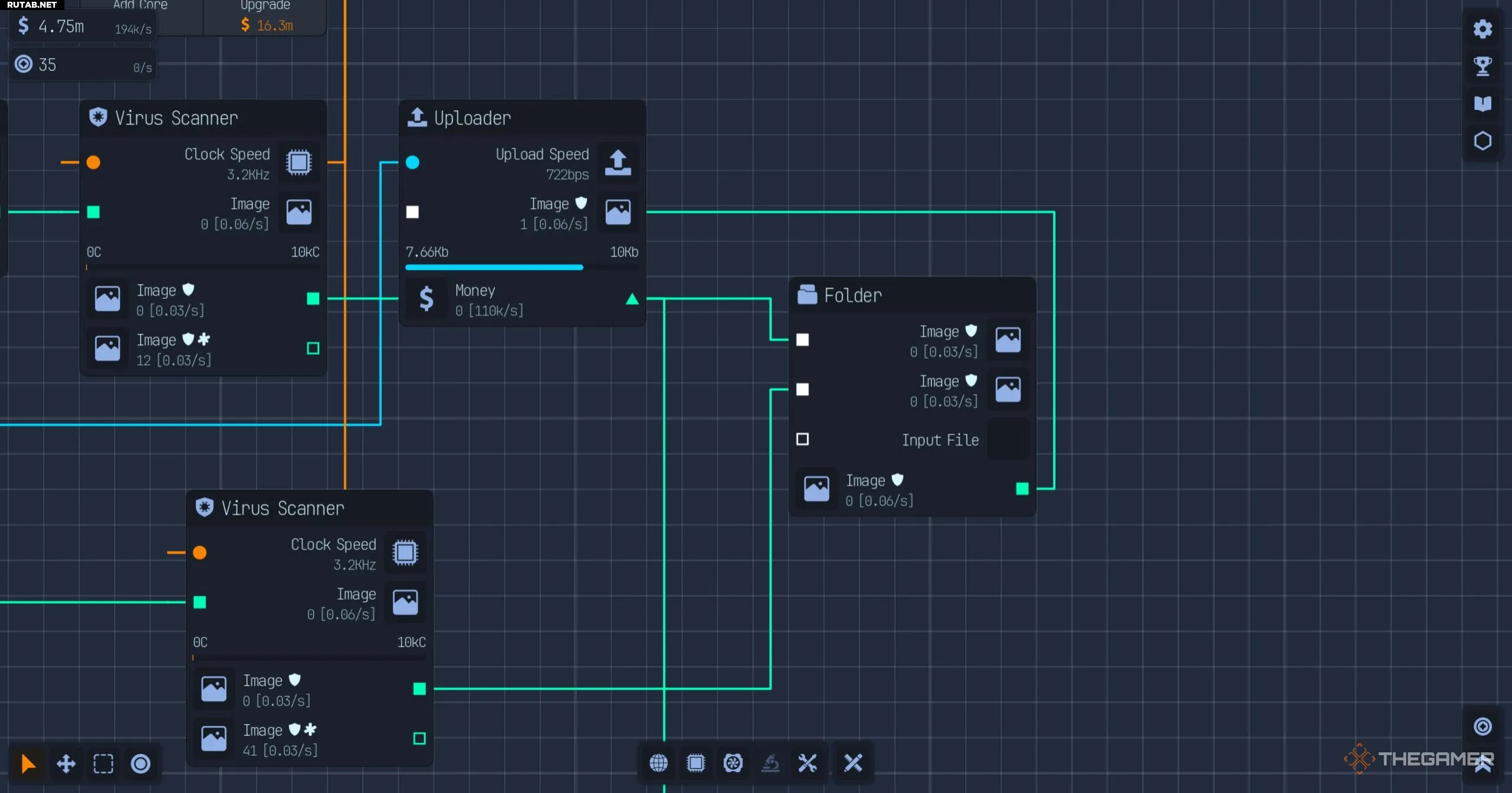Open the ruler and pencil blueprint tool

853,763
